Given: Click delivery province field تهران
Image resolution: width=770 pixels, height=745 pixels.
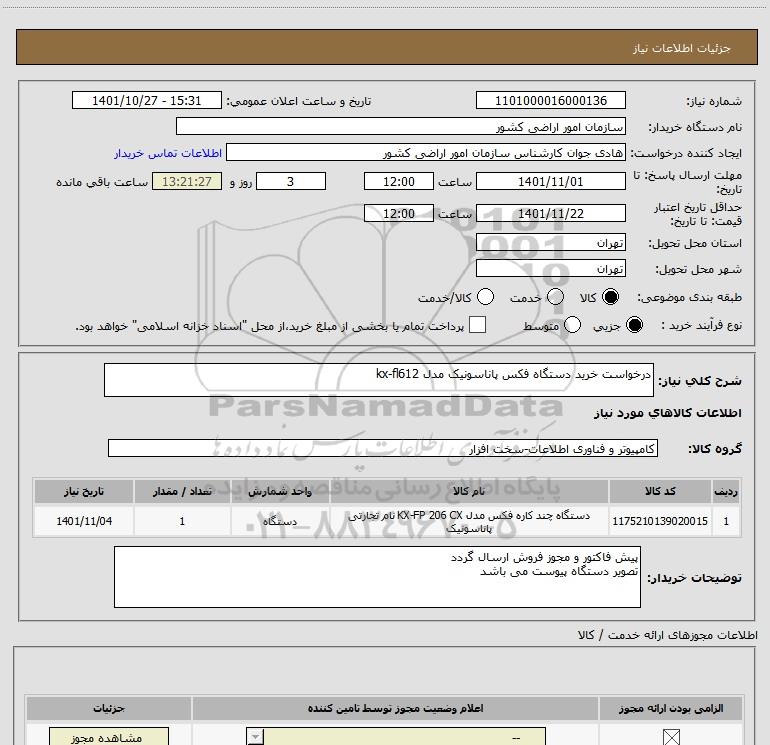Looking at the screenshot, I should coord(550,242).
